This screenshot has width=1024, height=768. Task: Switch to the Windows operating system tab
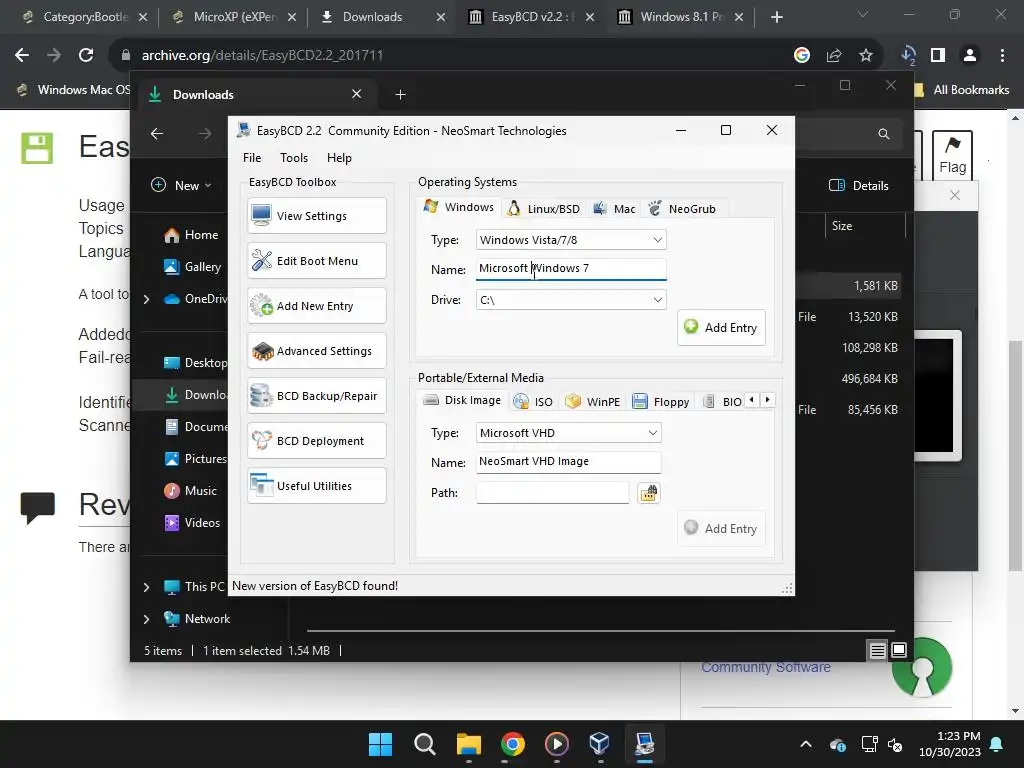[x=459, y=207]
